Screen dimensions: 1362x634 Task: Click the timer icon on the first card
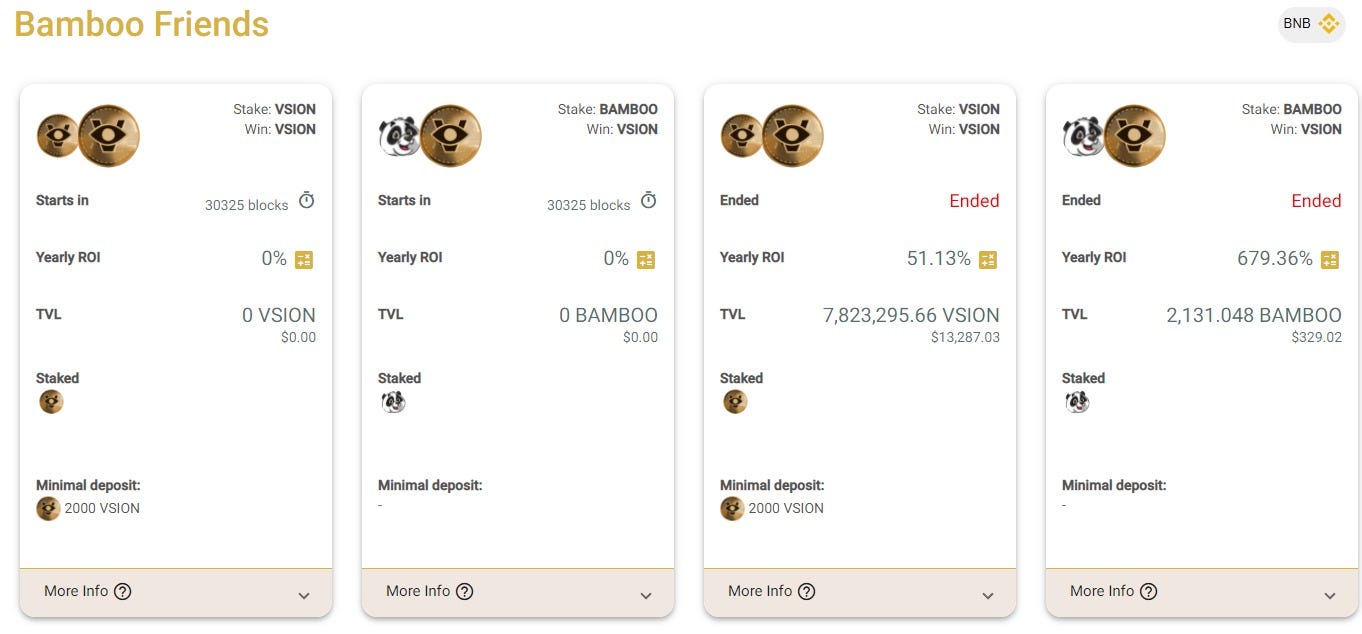tap(307, 201)
